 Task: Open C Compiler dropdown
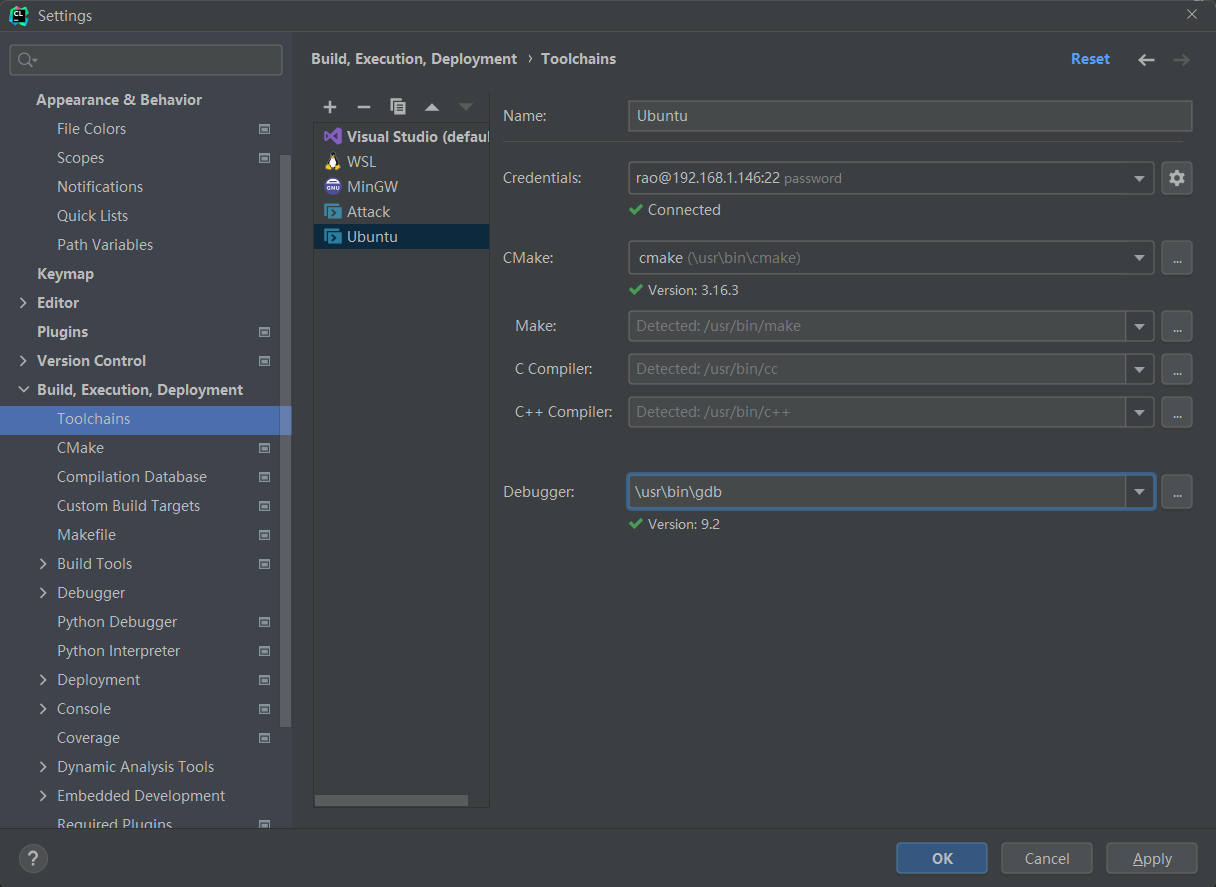tap(1139, 369)
